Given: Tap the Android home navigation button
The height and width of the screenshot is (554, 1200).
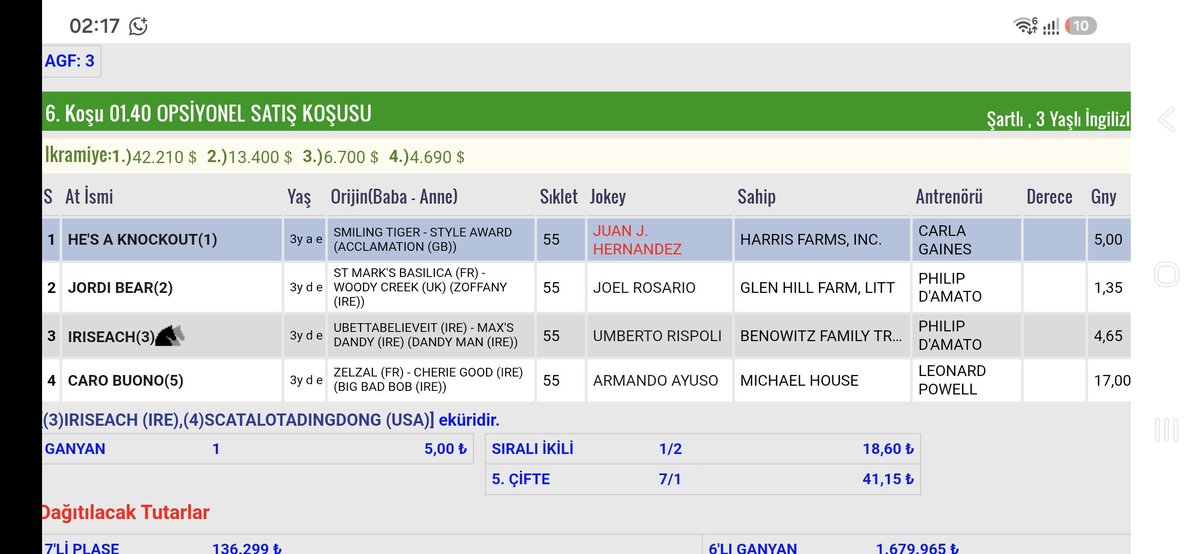Looking at the screenshot, I should (x=1167, y=275).
